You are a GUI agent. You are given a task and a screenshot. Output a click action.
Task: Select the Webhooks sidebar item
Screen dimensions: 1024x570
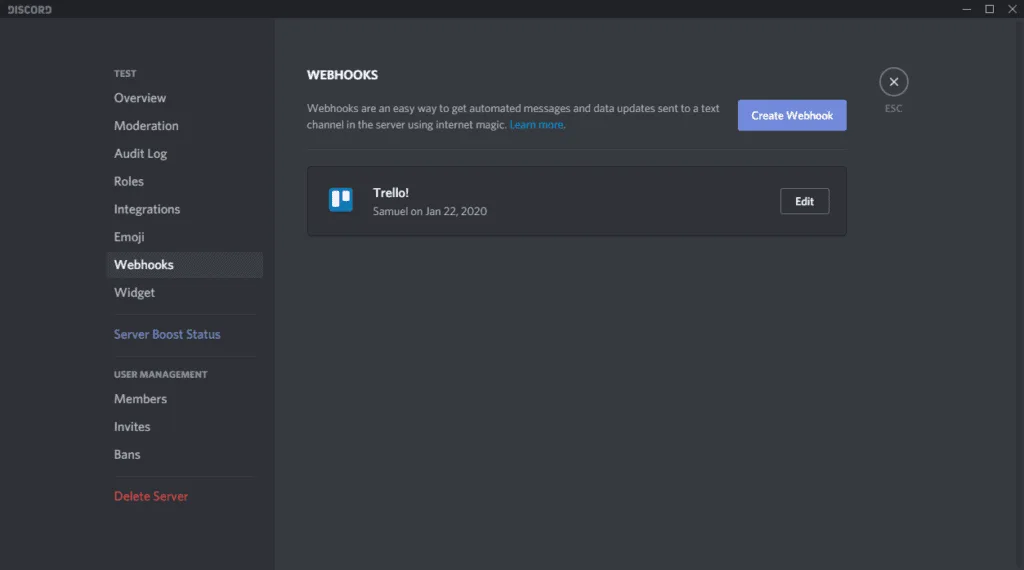click(185, 265)
